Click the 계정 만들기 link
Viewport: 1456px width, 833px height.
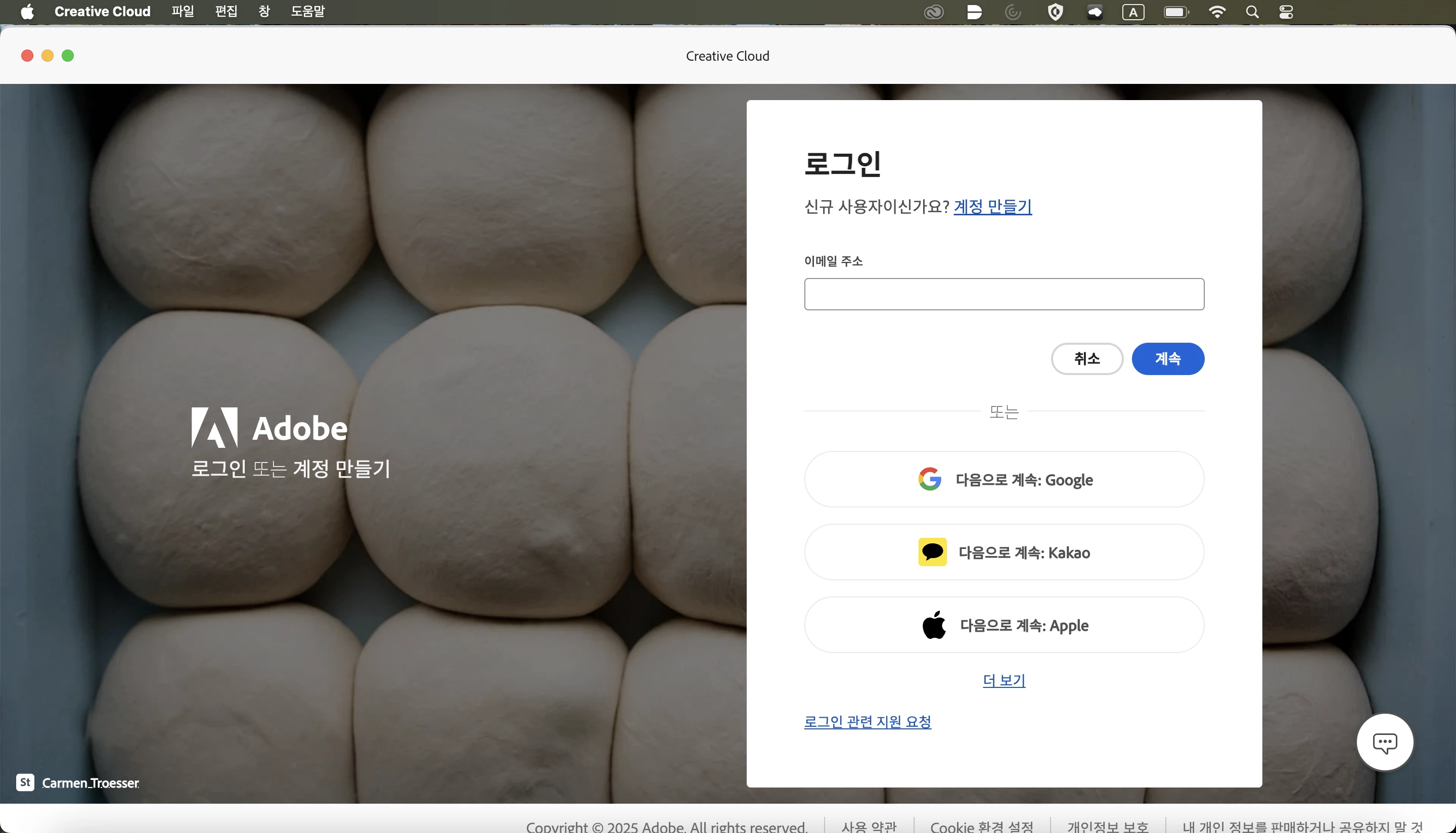(x=992, y=207)
